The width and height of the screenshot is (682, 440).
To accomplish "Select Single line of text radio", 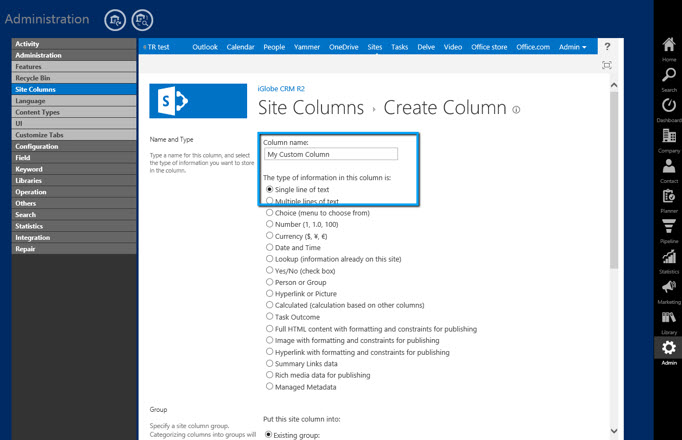I will (x=270, y=189).
